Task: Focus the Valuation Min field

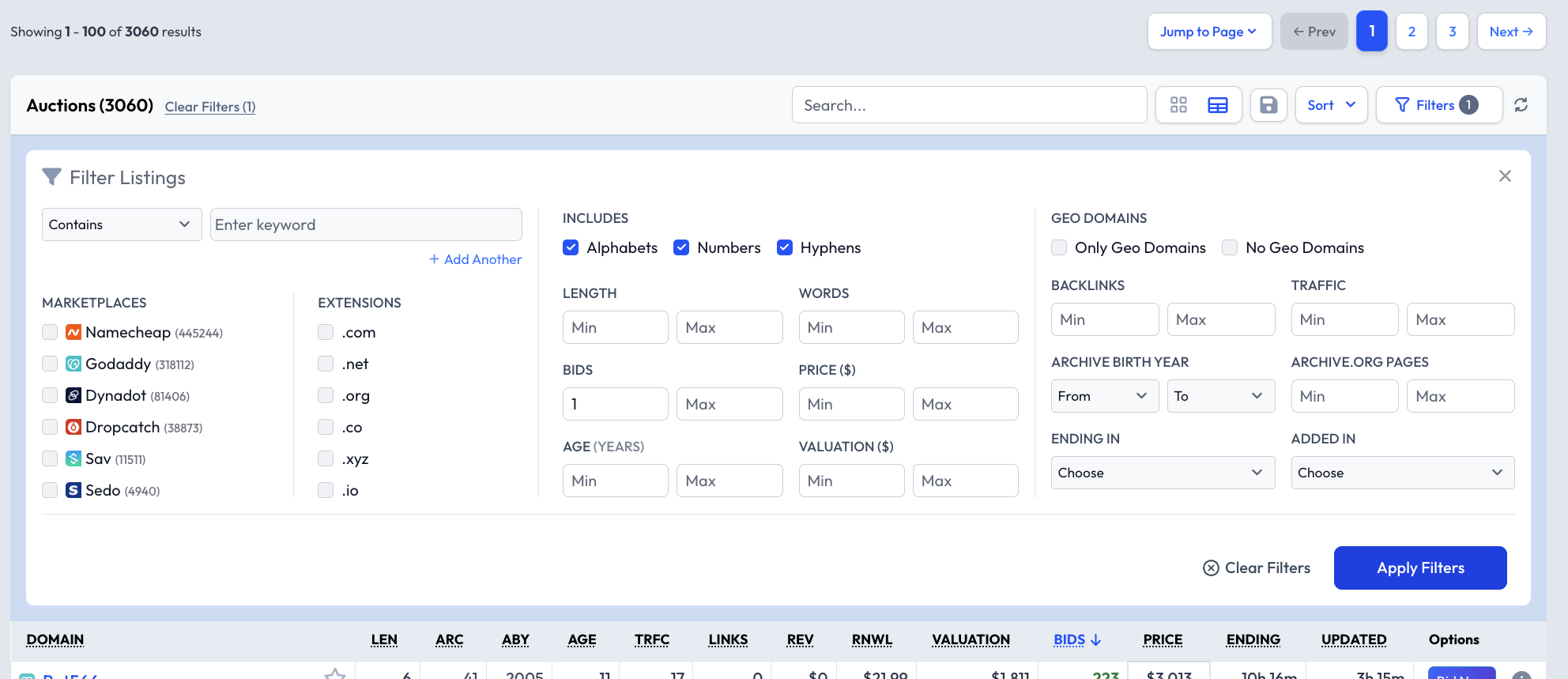Action: point(852,481)
